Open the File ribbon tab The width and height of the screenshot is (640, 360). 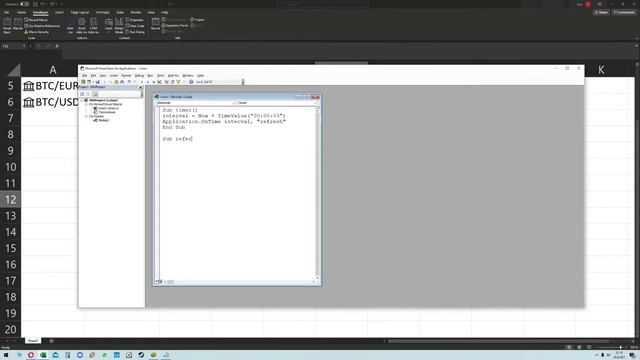click(x=6, y=13)
